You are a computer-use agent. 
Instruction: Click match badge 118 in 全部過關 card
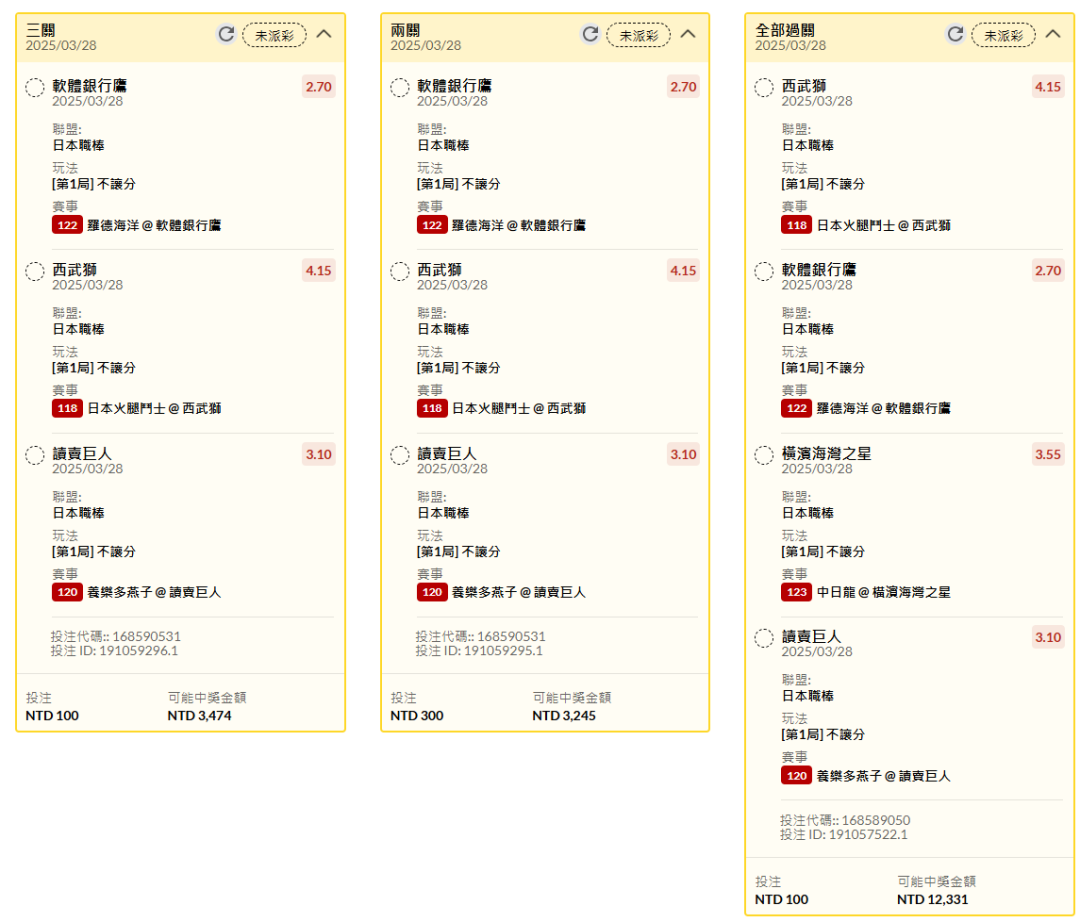tap(796, 225)
